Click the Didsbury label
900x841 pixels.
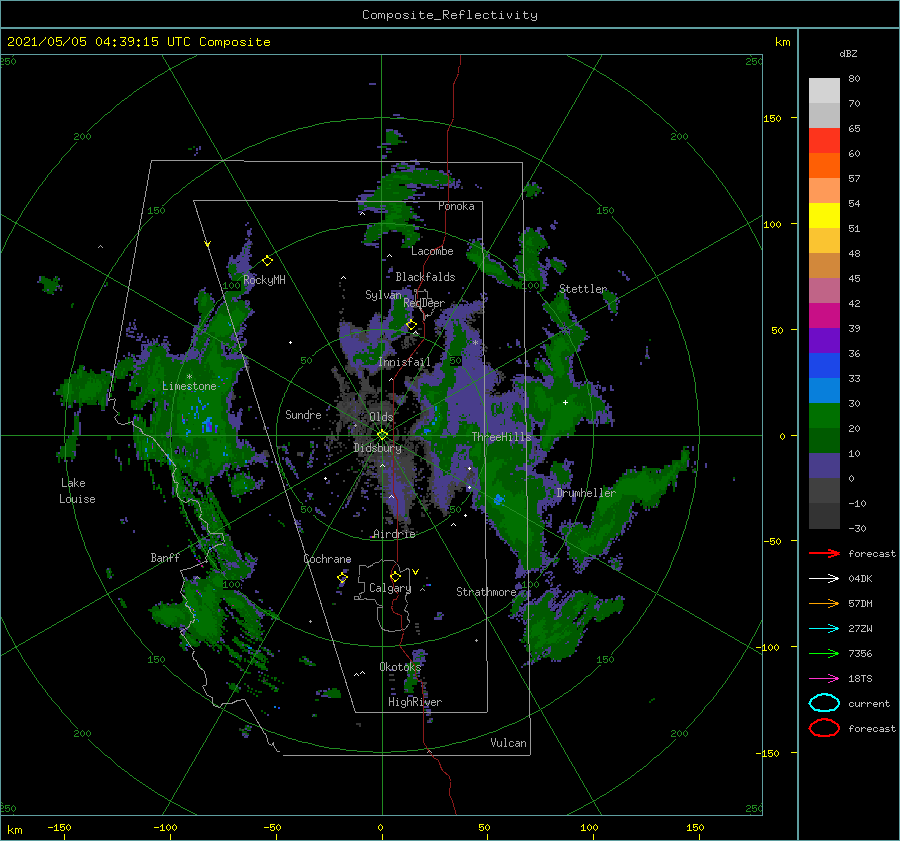(378, 448)
